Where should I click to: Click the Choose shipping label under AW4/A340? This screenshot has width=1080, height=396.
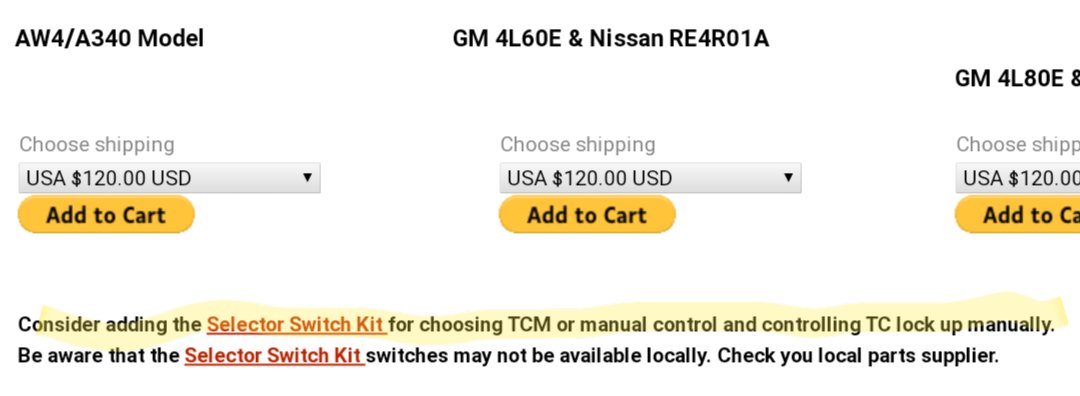[96, 145]
